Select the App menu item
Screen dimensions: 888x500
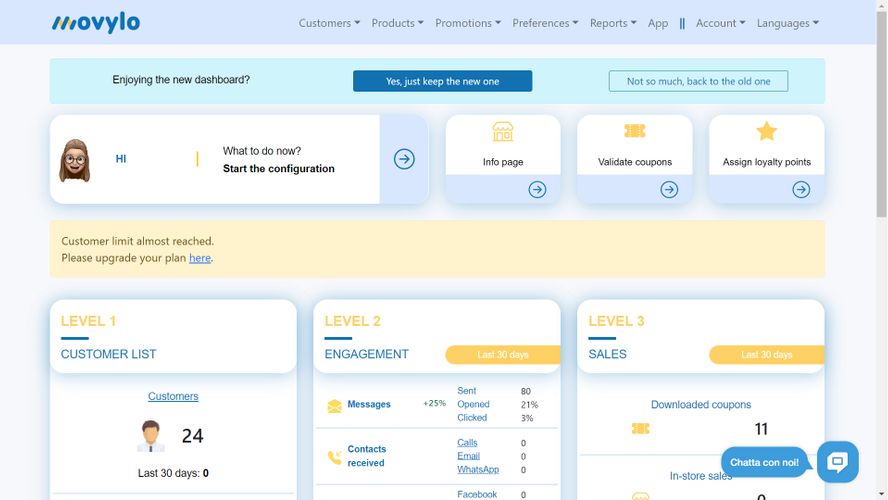(x=658, y=23)
